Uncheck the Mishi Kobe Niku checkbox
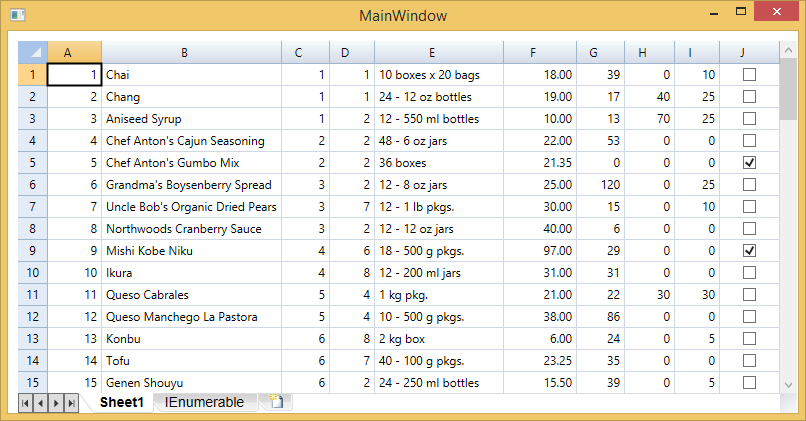 (749, 251)
